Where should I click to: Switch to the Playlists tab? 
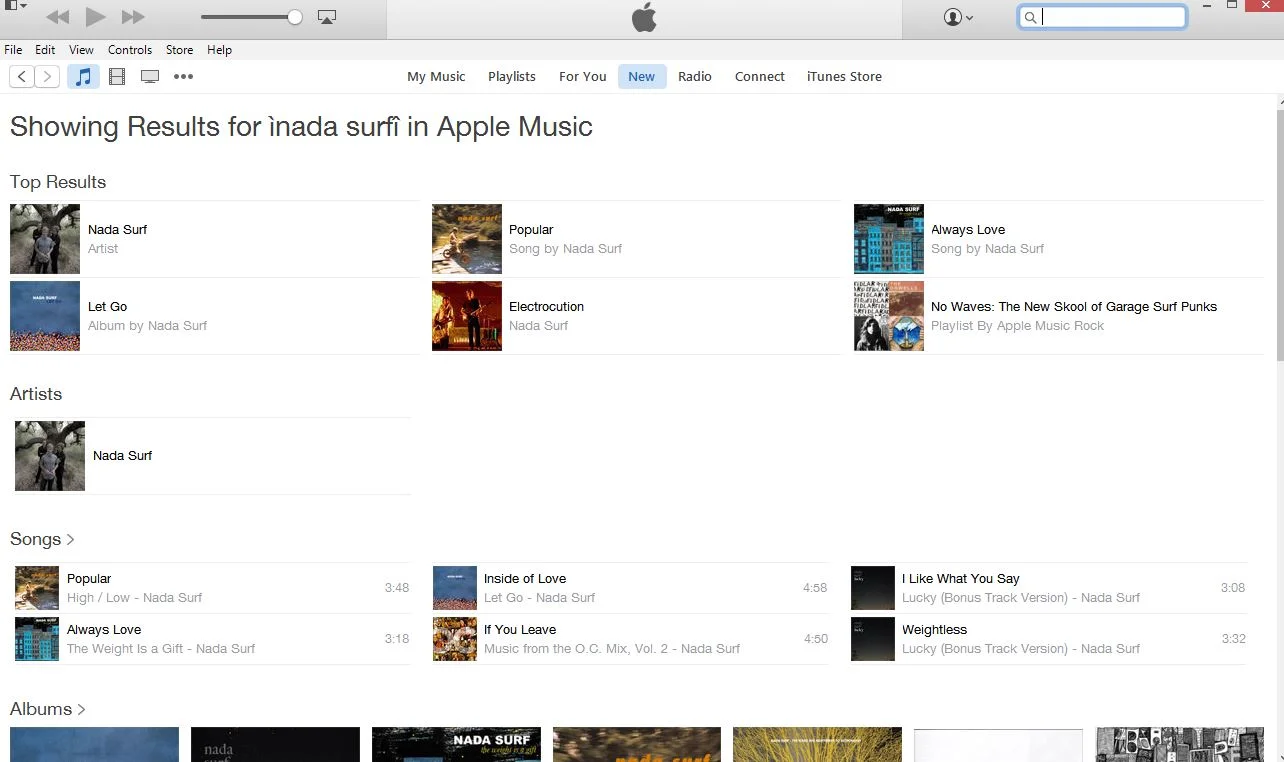(x=512, y=76)
